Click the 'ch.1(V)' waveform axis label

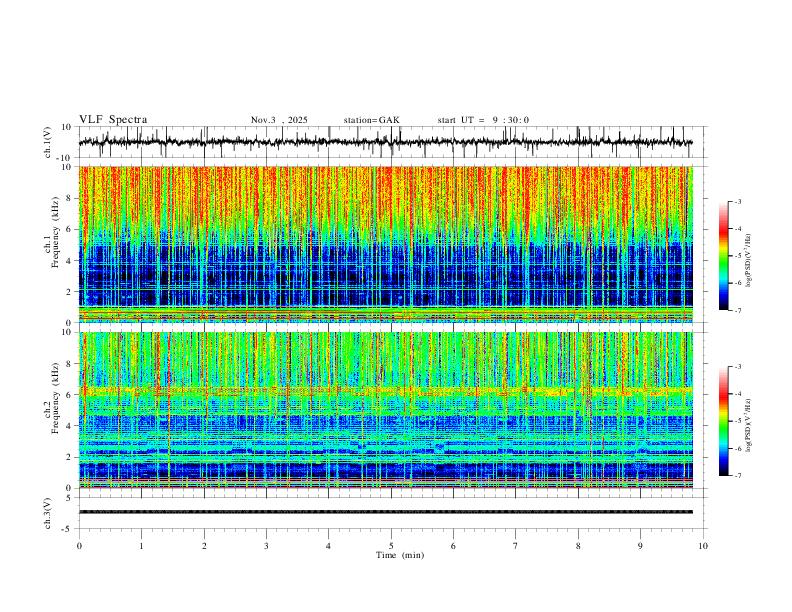tap(48, 142)
